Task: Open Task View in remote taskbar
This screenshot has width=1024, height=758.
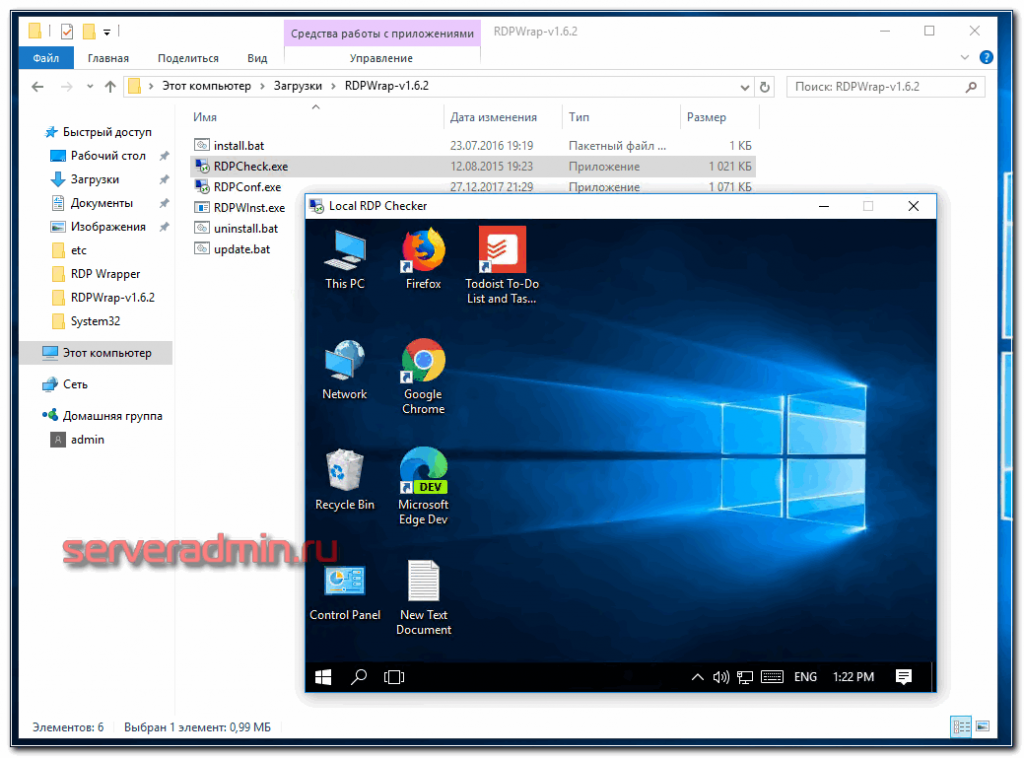Action: [394, 677]
